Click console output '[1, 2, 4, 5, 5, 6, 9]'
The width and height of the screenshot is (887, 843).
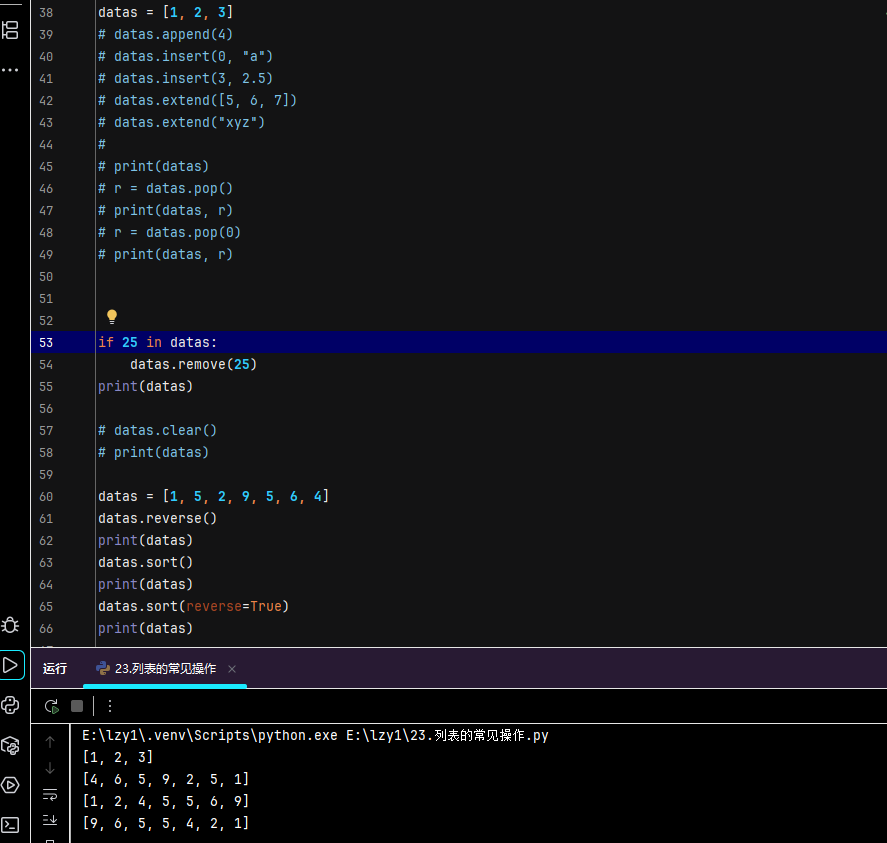click(x=166, y=801)
